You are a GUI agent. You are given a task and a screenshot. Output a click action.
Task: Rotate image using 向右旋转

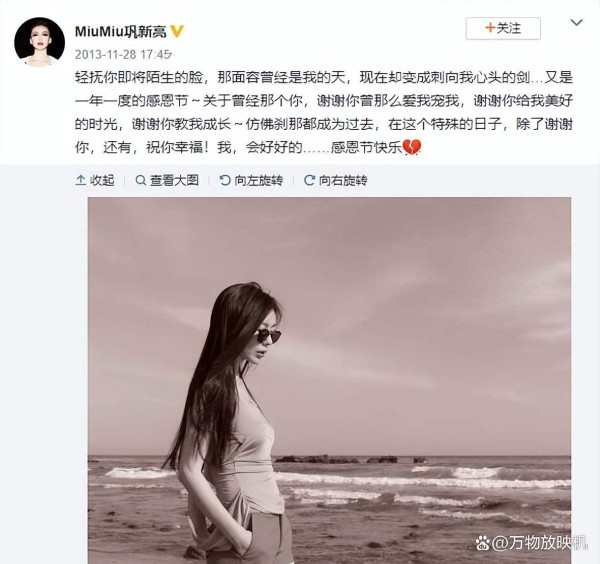click(x=336, y=180)
